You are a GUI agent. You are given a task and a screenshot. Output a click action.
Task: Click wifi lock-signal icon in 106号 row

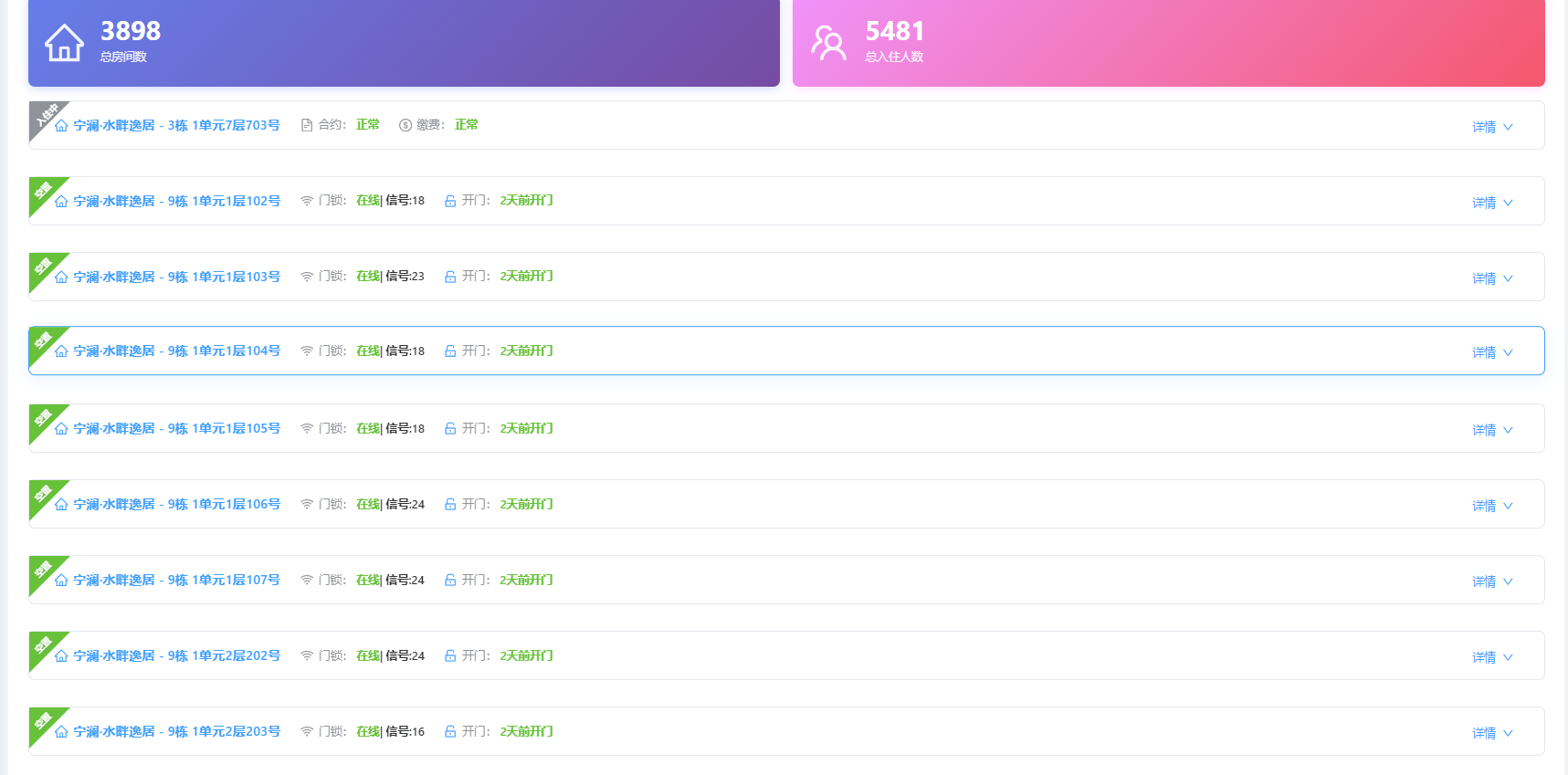[307, 504]
